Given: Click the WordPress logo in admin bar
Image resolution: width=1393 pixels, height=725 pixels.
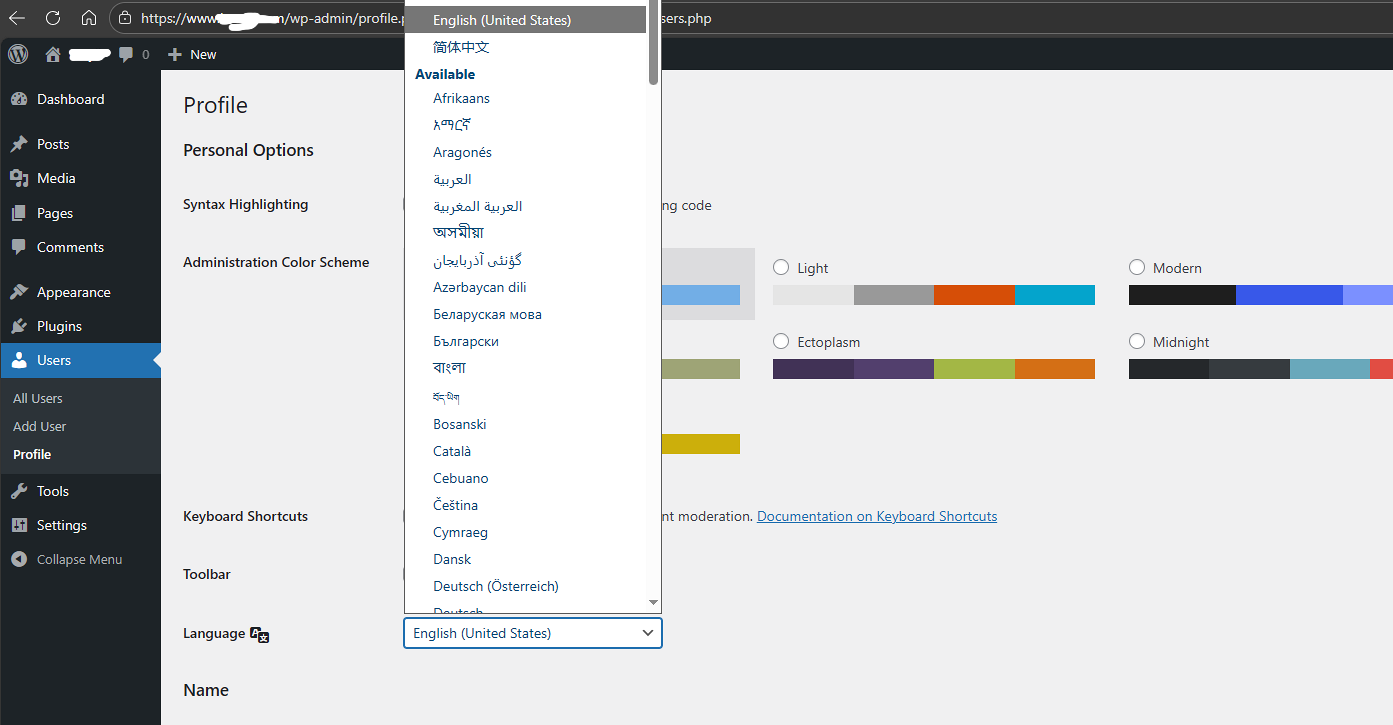Looking at the screenshot, I should [18, 54].
